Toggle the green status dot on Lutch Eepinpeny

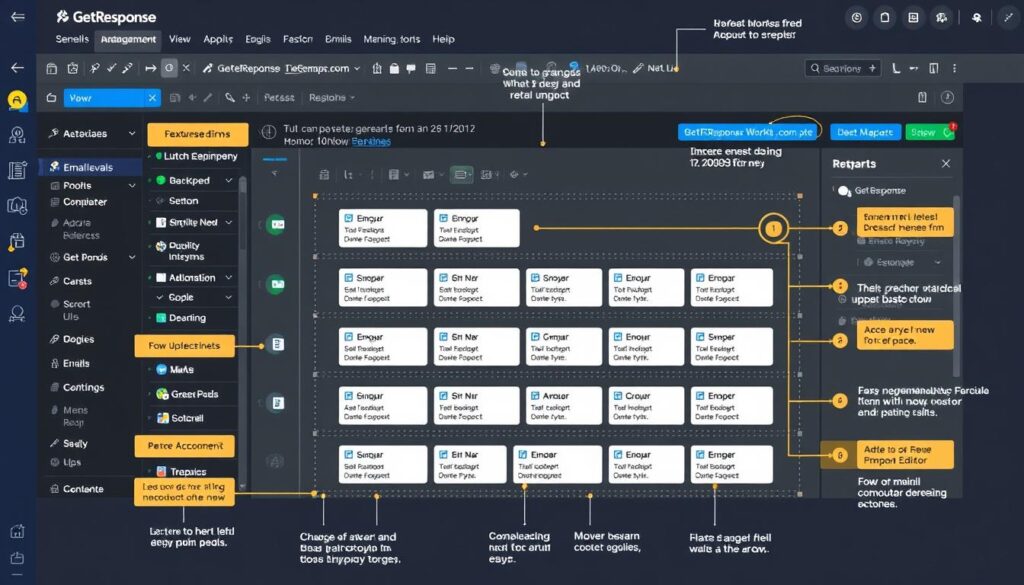159,156
